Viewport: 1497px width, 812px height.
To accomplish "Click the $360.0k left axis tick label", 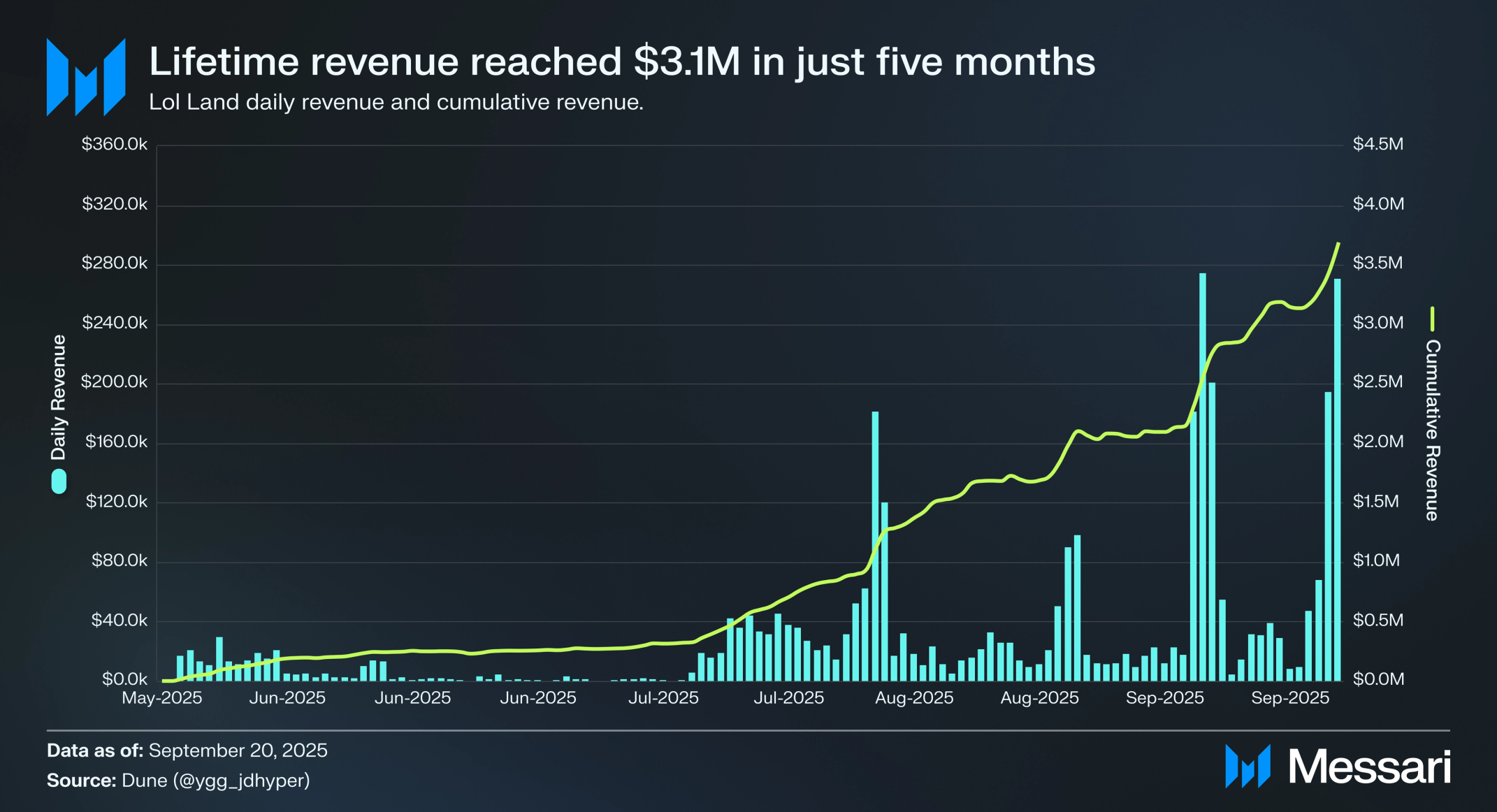I will (x=115, y=144).
